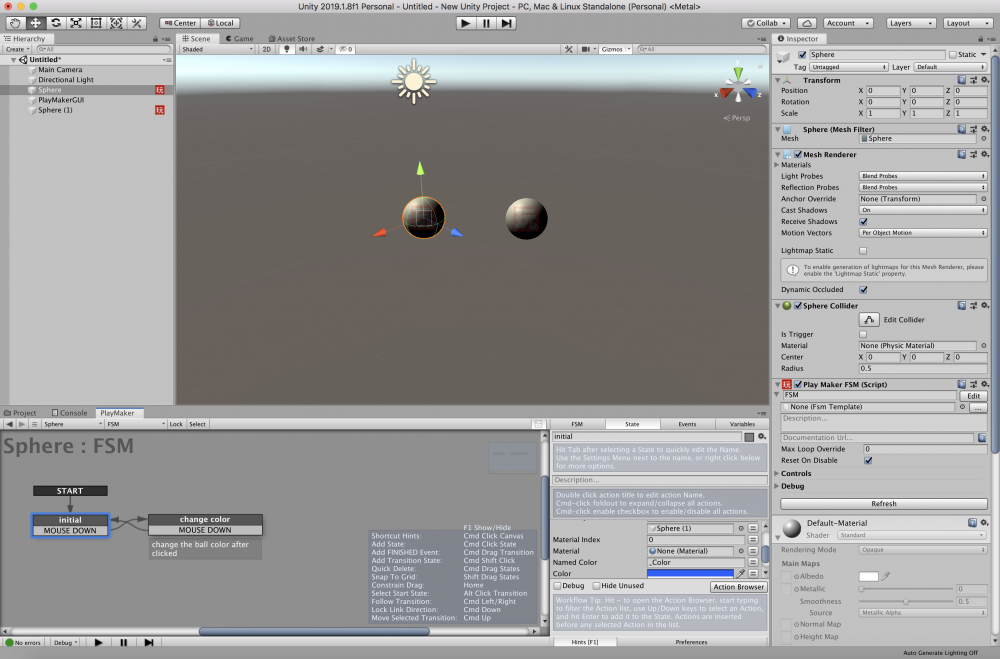This screenshot has height=659, width=1000.
Task: Switch to PlayMaker Events tab
Action: tap(687, 424)
